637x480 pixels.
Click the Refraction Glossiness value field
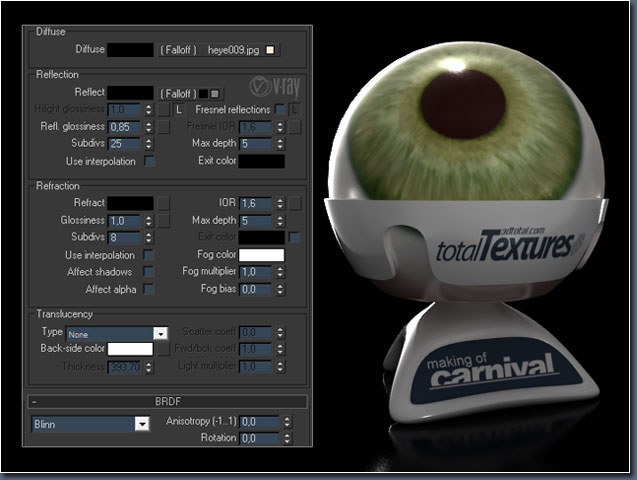[x=124, y=221]
